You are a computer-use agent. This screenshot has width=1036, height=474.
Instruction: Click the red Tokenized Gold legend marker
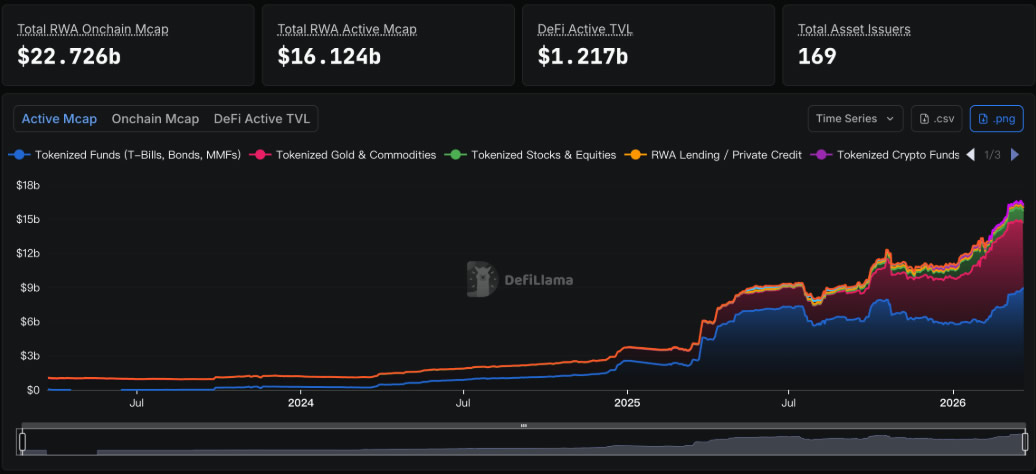[260, 155]
